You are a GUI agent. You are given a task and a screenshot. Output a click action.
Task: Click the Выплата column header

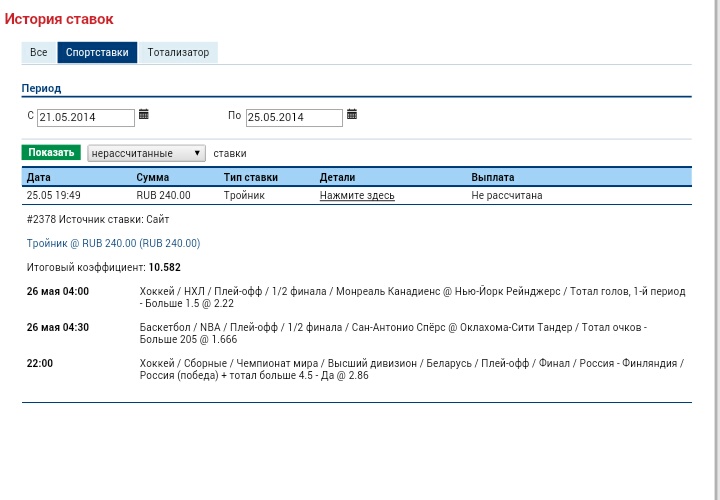pos(493,177)
